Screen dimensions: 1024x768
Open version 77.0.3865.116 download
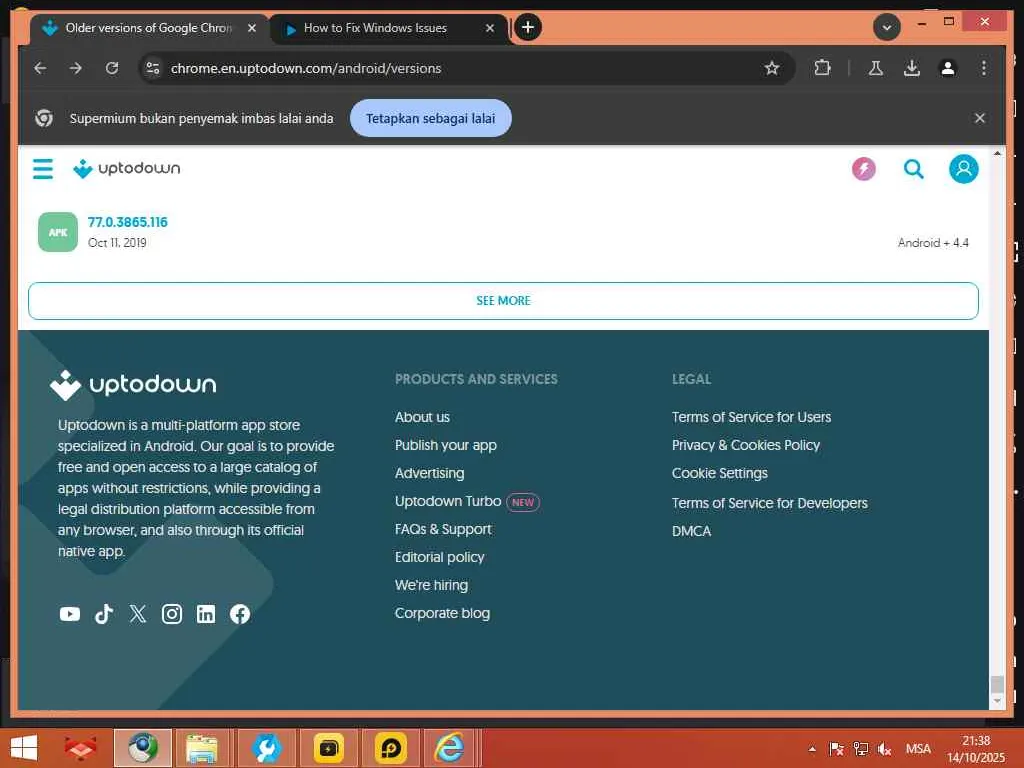[128, 222]
